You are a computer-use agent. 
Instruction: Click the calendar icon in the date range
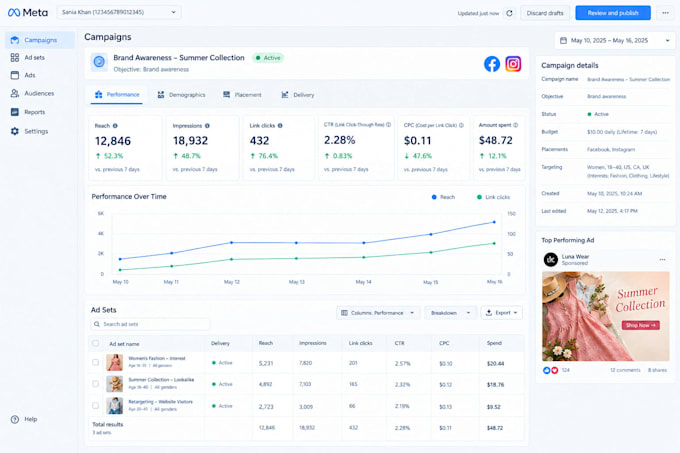[563, 40]
